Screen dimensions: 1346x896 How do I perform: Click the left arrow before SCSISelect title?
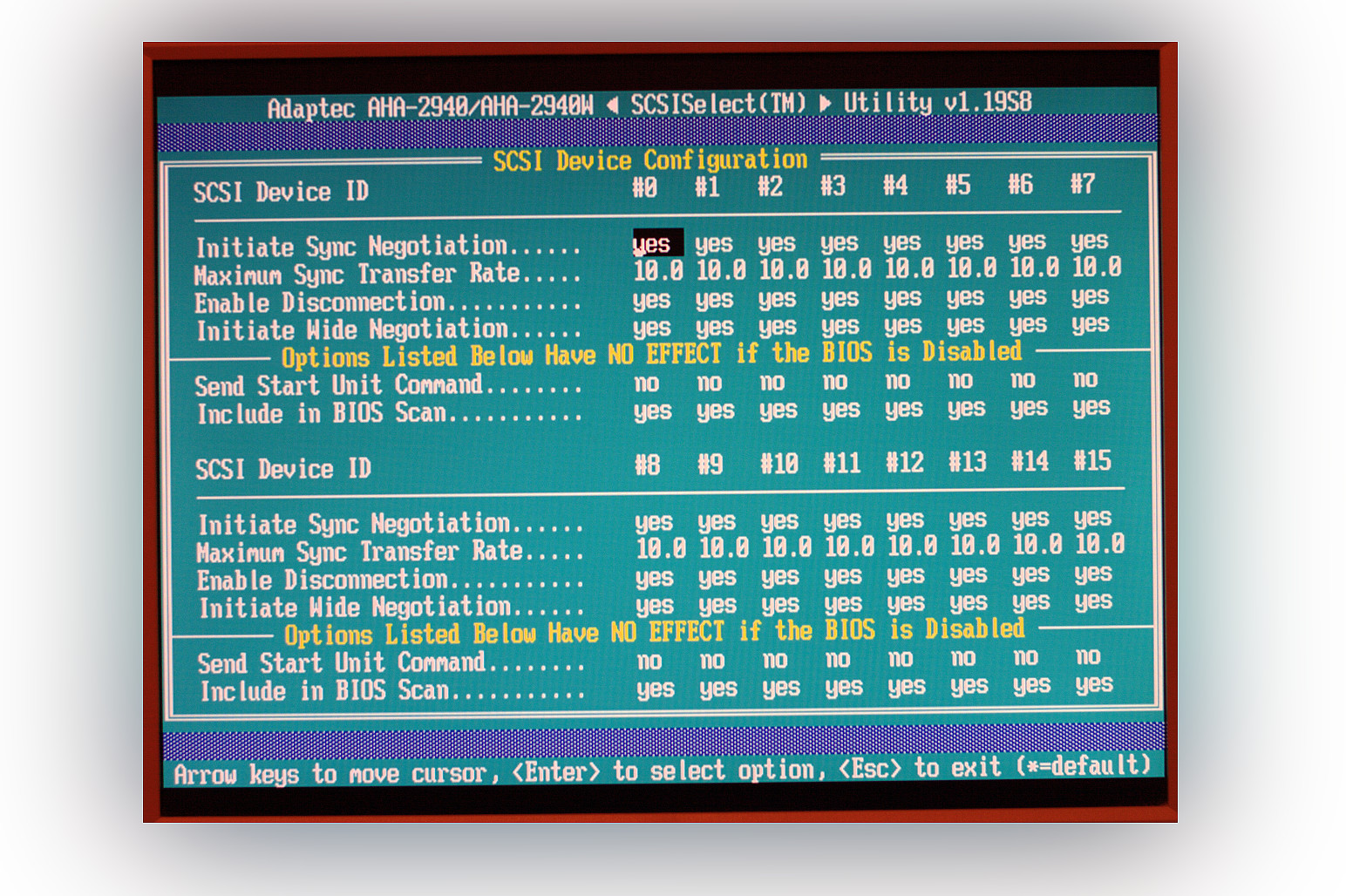tap(612, 105)
